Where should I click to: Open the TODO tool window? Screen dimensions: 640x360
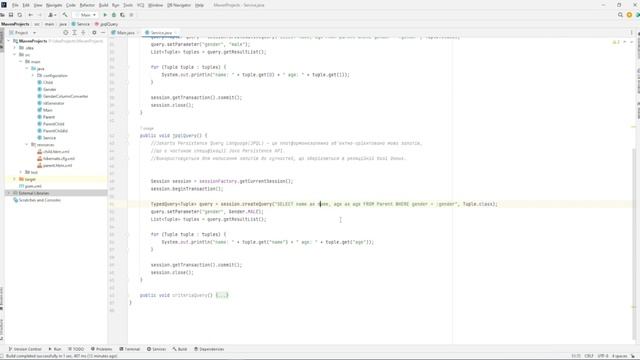click(76, 349)
